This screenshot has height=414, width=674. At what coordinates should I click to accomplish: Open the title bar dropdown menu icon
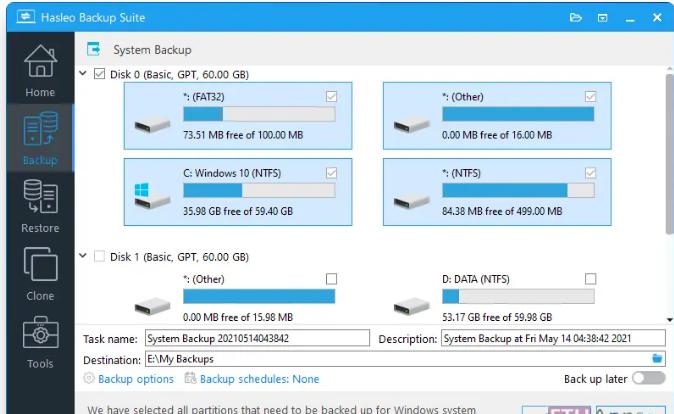click(603, 18)
